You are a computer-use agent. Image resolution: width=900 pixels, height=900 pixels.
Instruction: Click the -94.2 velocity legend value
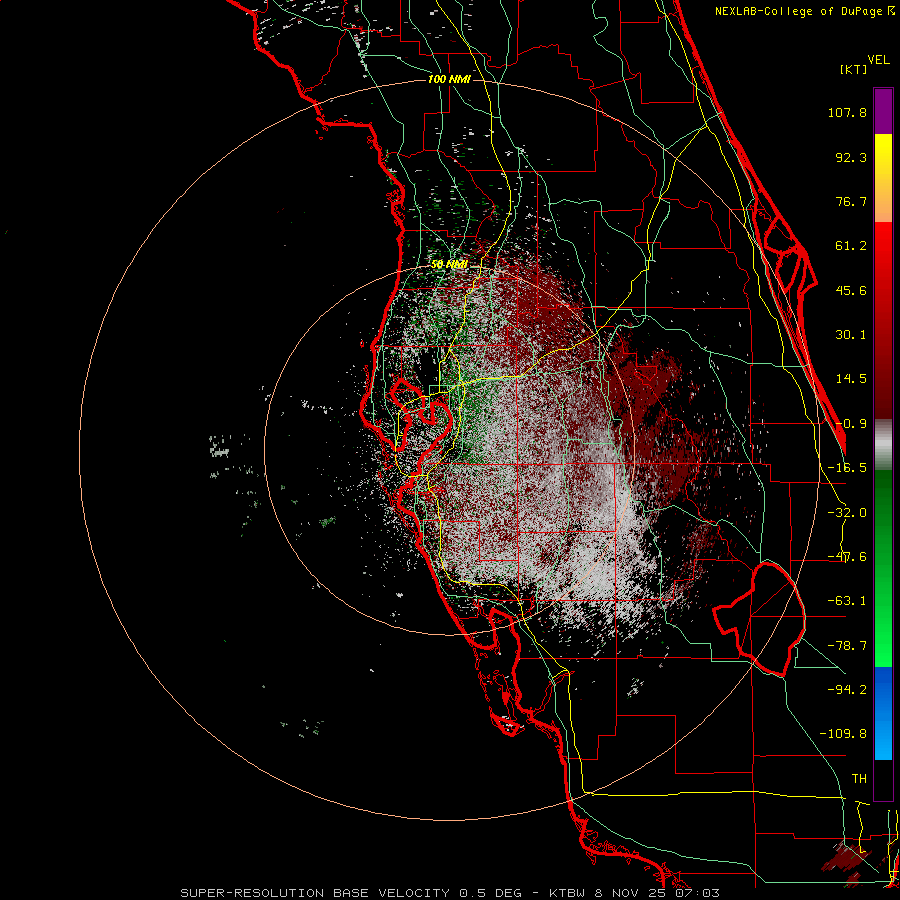click(847, 690)
